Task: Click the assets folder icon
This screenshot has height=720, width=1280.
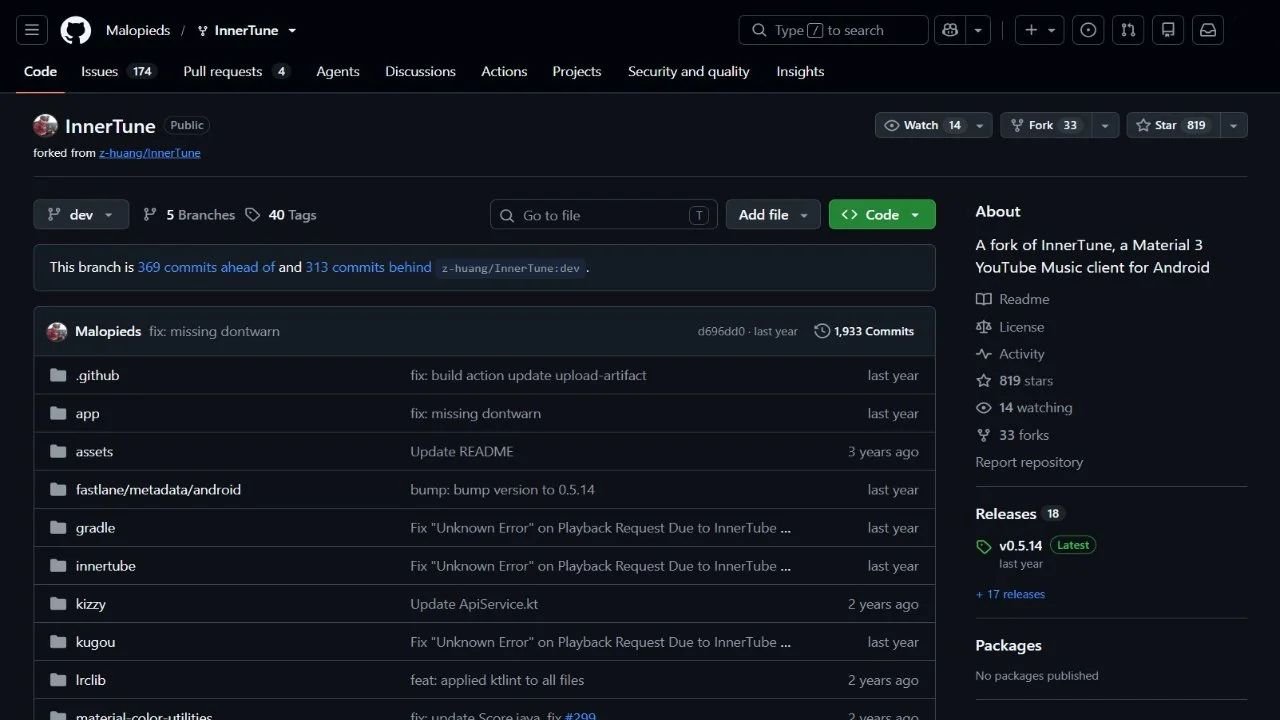Action: click(58, 451)
